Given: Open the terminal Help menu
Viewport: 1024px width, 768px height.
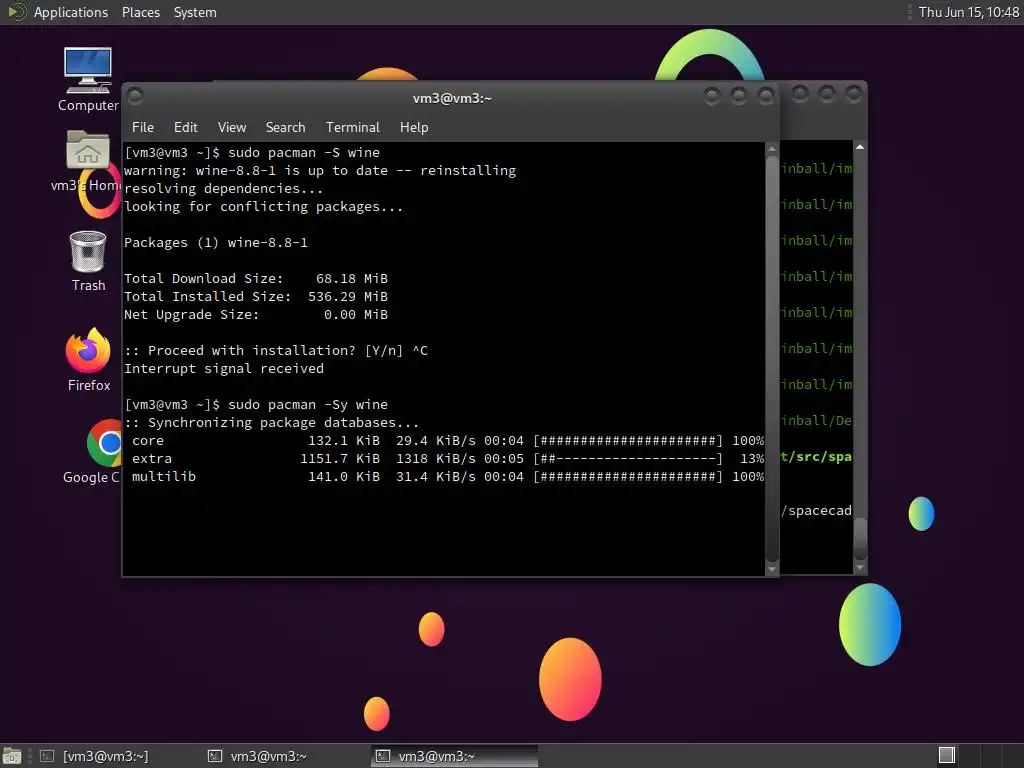Looking at the screenshot, I should [x=414, y=127].
